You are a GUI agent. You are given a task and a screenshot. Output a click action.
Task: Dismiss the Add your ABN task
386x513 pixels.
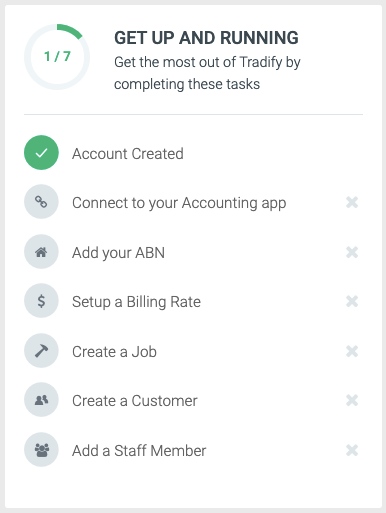(352, 252)
